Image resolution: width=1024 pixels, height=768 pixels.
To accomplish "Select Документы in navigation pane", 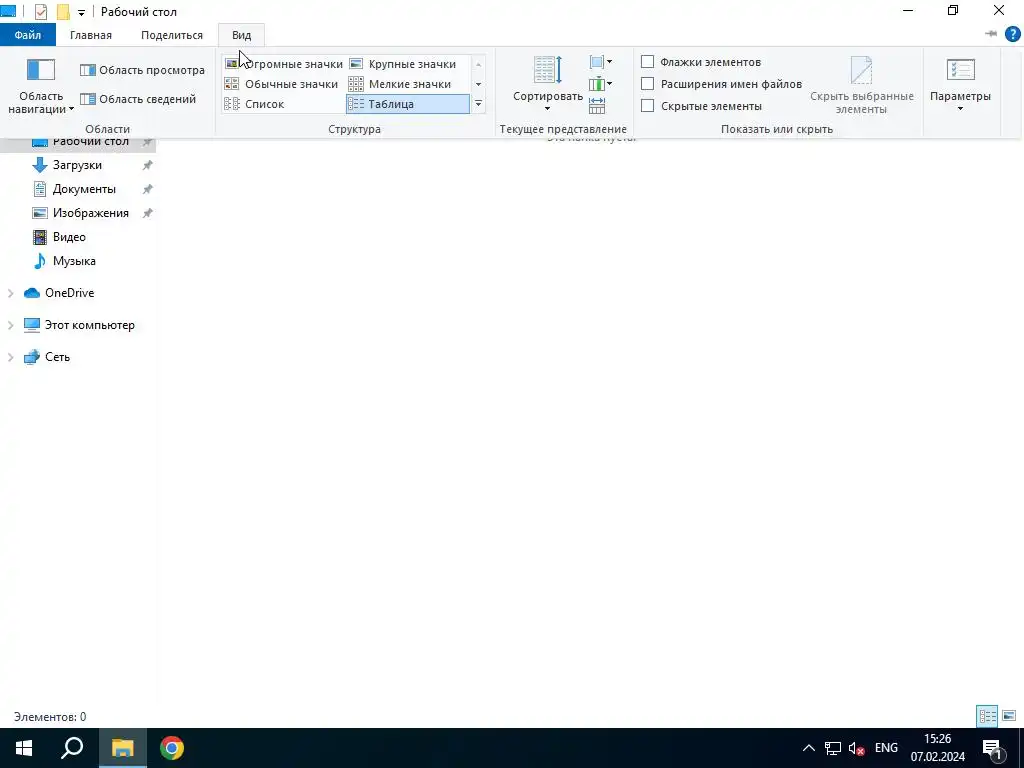I will click(x=84, y=189).
